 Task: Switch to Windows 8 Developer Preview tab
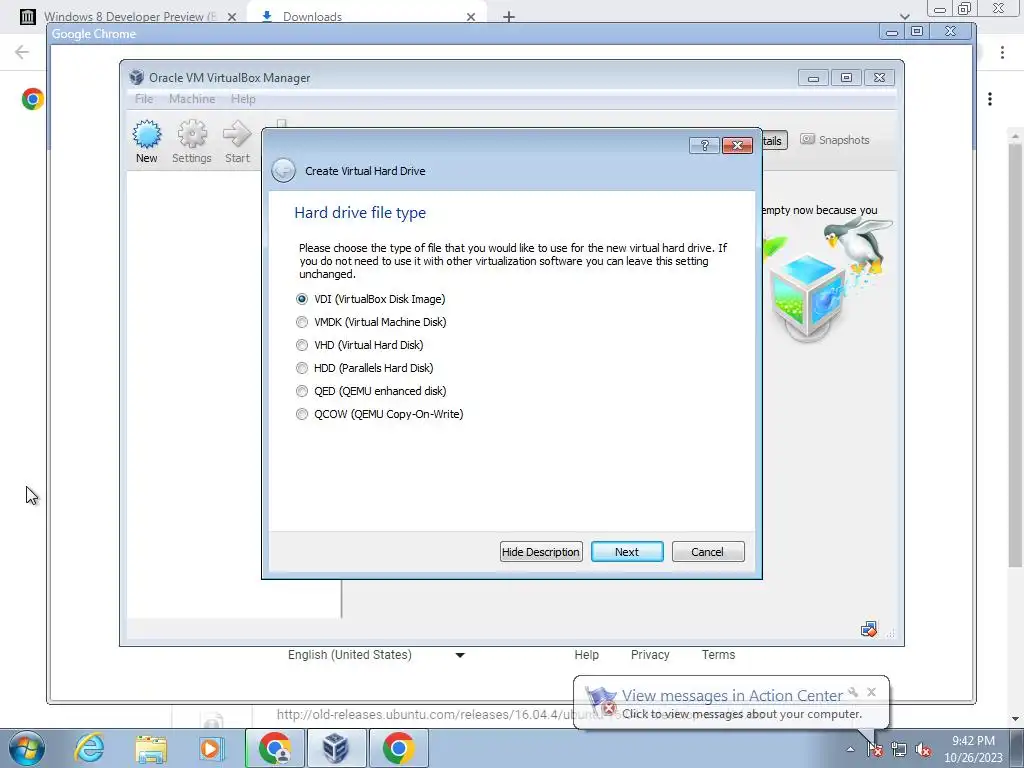[x=129, y=16]
